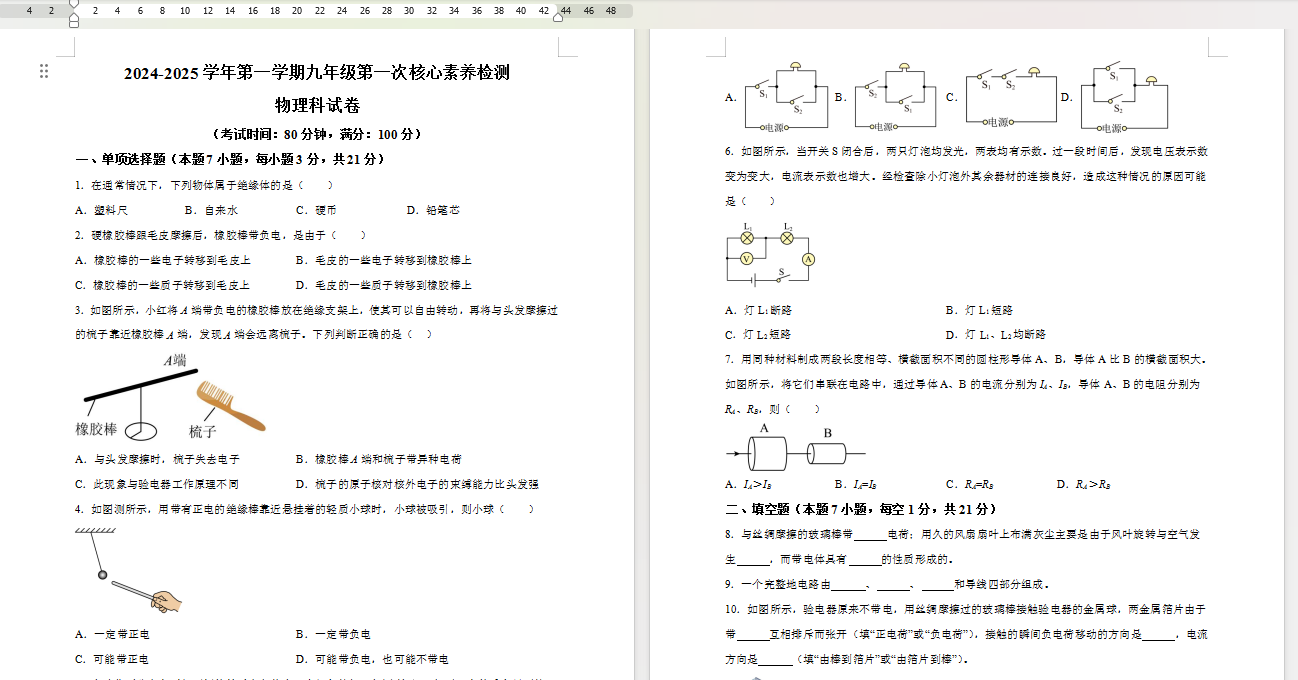The width and height of the screenshot is (1298, 680).
Task: Click option "A. 一定带正电"
Action: click(112, 634)
